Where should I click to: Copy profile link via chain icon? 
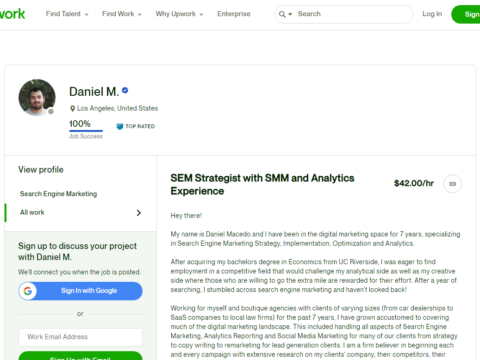452,184
